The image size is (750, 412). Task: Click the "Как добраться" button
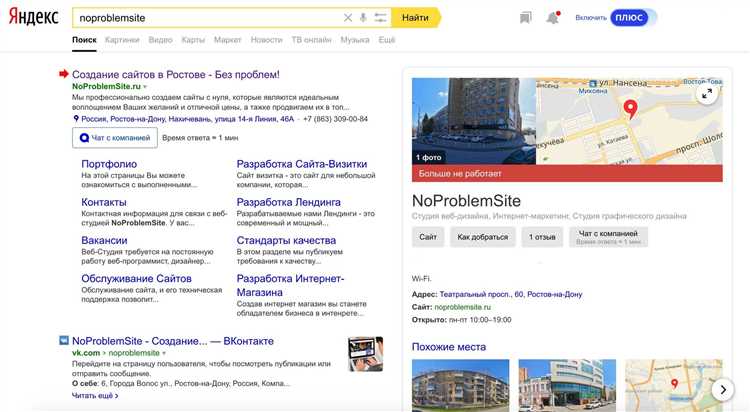(x=482, y=237)
